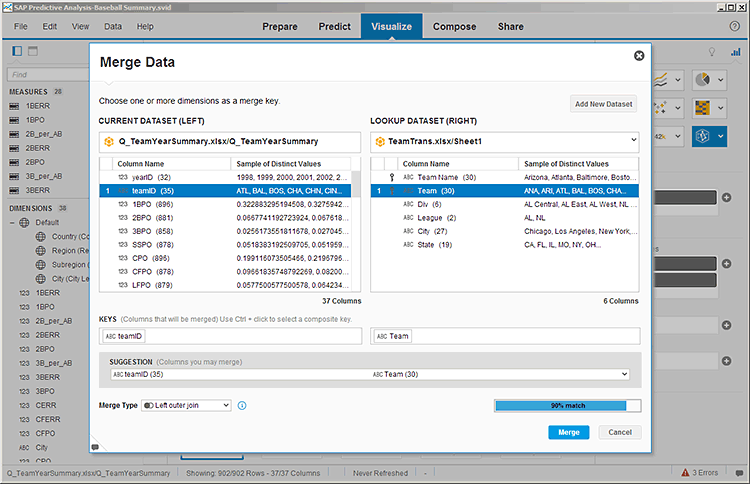Click the 1BERR measure ruler icon

point(14,106)
